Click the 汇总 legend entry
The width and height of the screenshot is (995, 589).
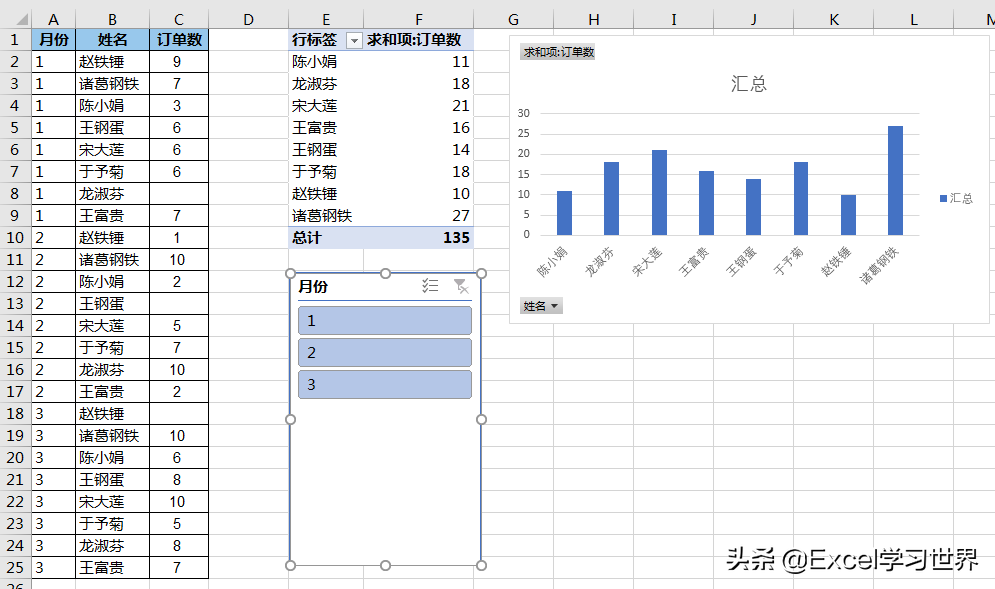pos(956,199)
